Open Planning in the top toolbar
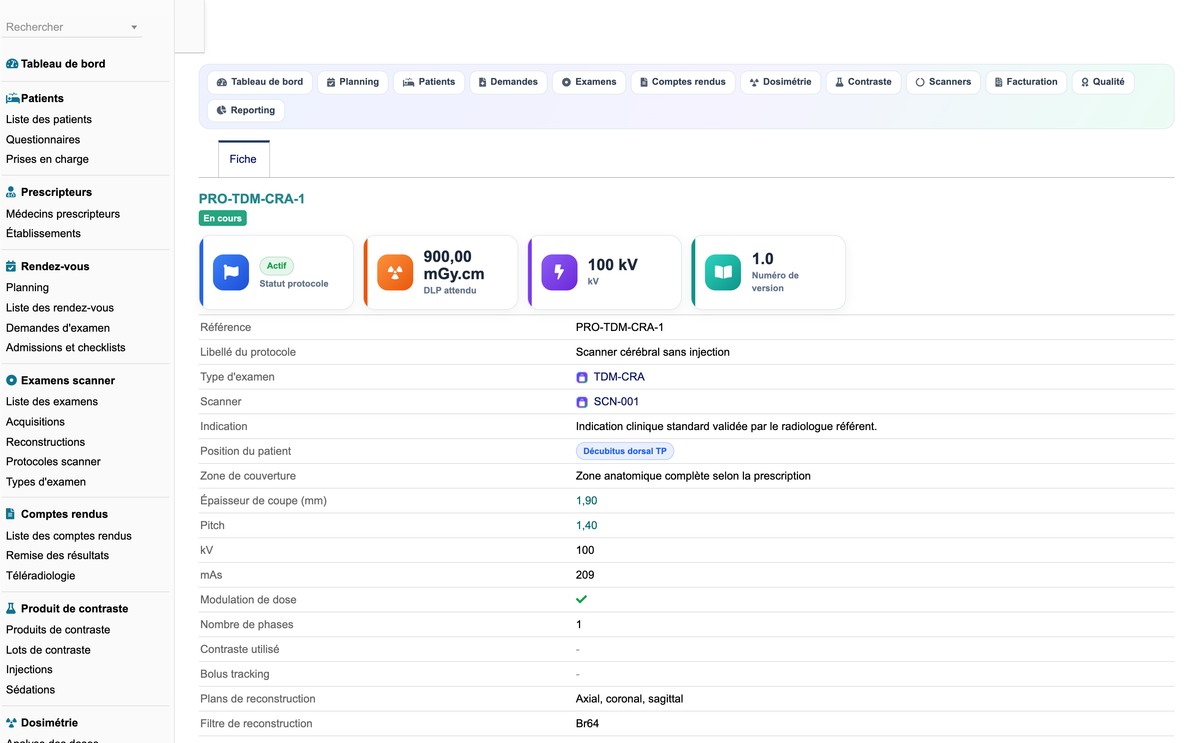The width and height of the screenshot is (1200, 743). [x=353, y=82]
